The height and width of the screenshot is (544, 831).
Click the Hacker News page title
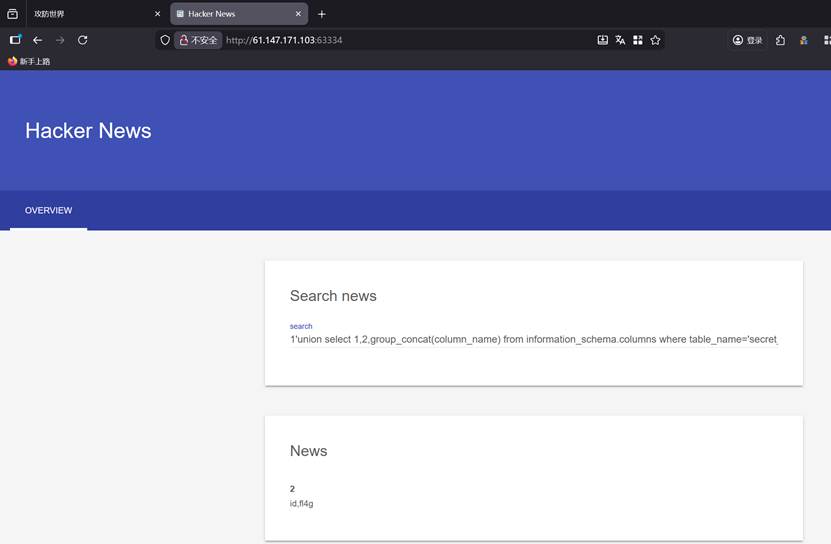pyautogui.click(x=88, y=131)
